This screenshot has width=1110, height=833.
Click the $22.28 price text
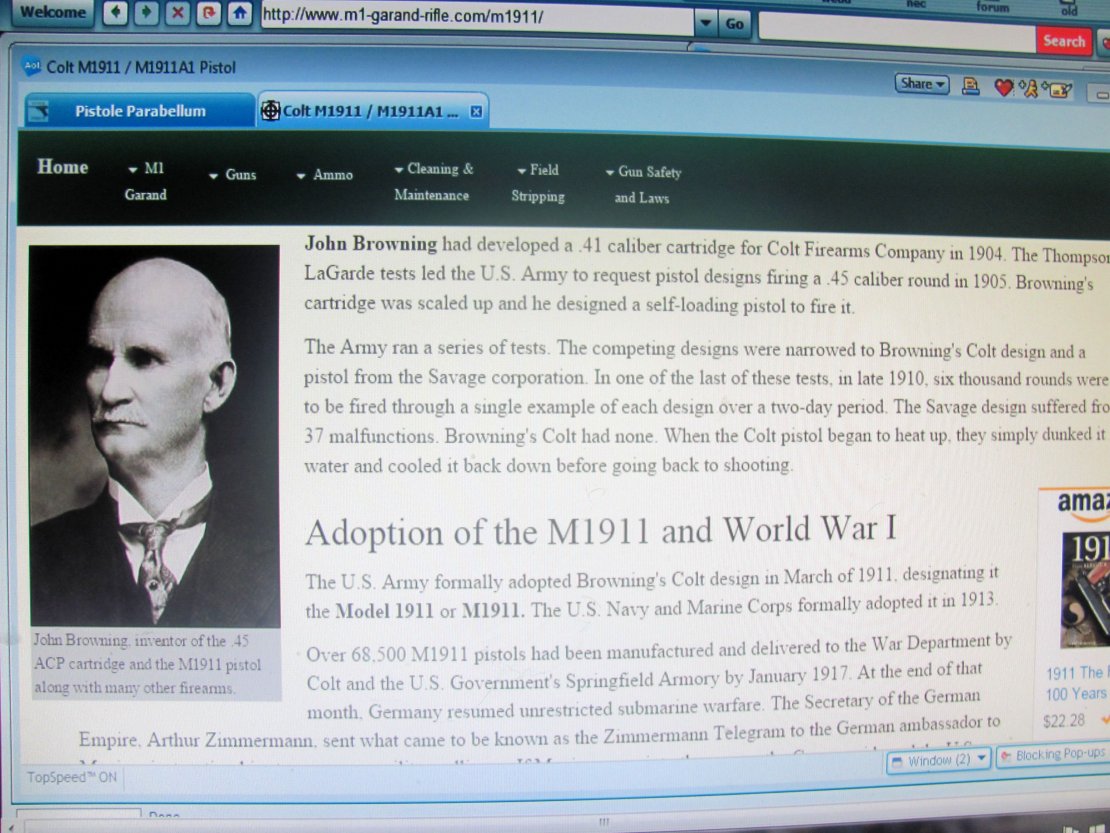(1063, 720)
